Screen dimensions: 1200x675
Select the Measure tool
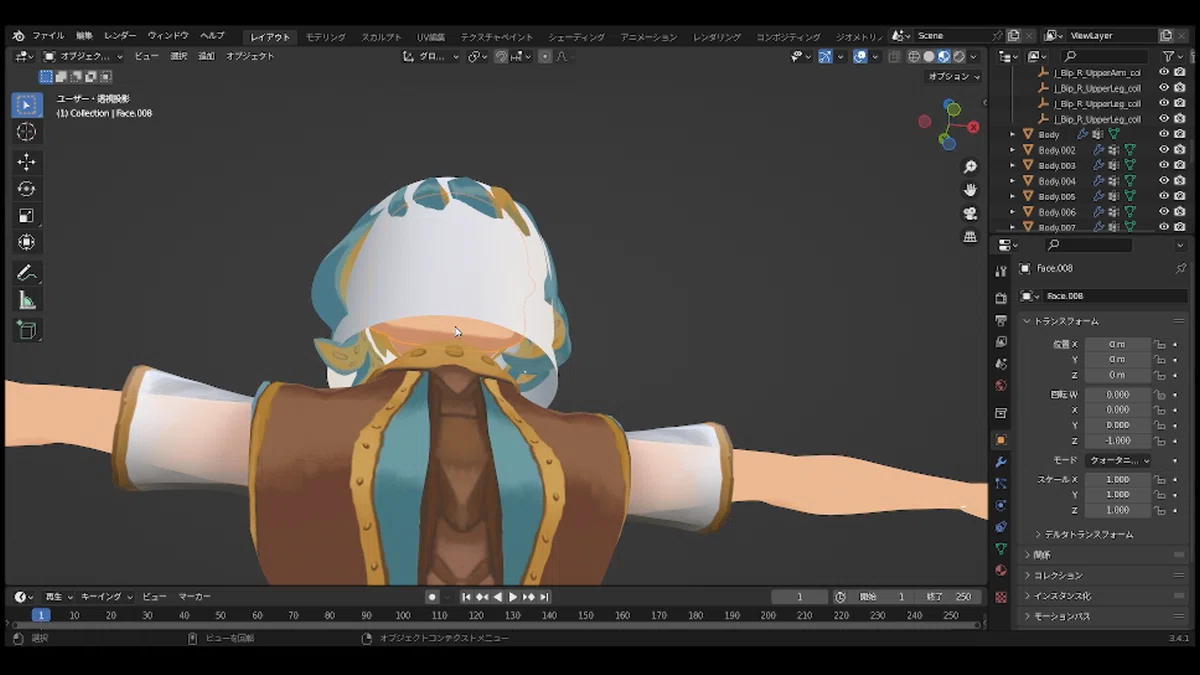pos(27,300)
